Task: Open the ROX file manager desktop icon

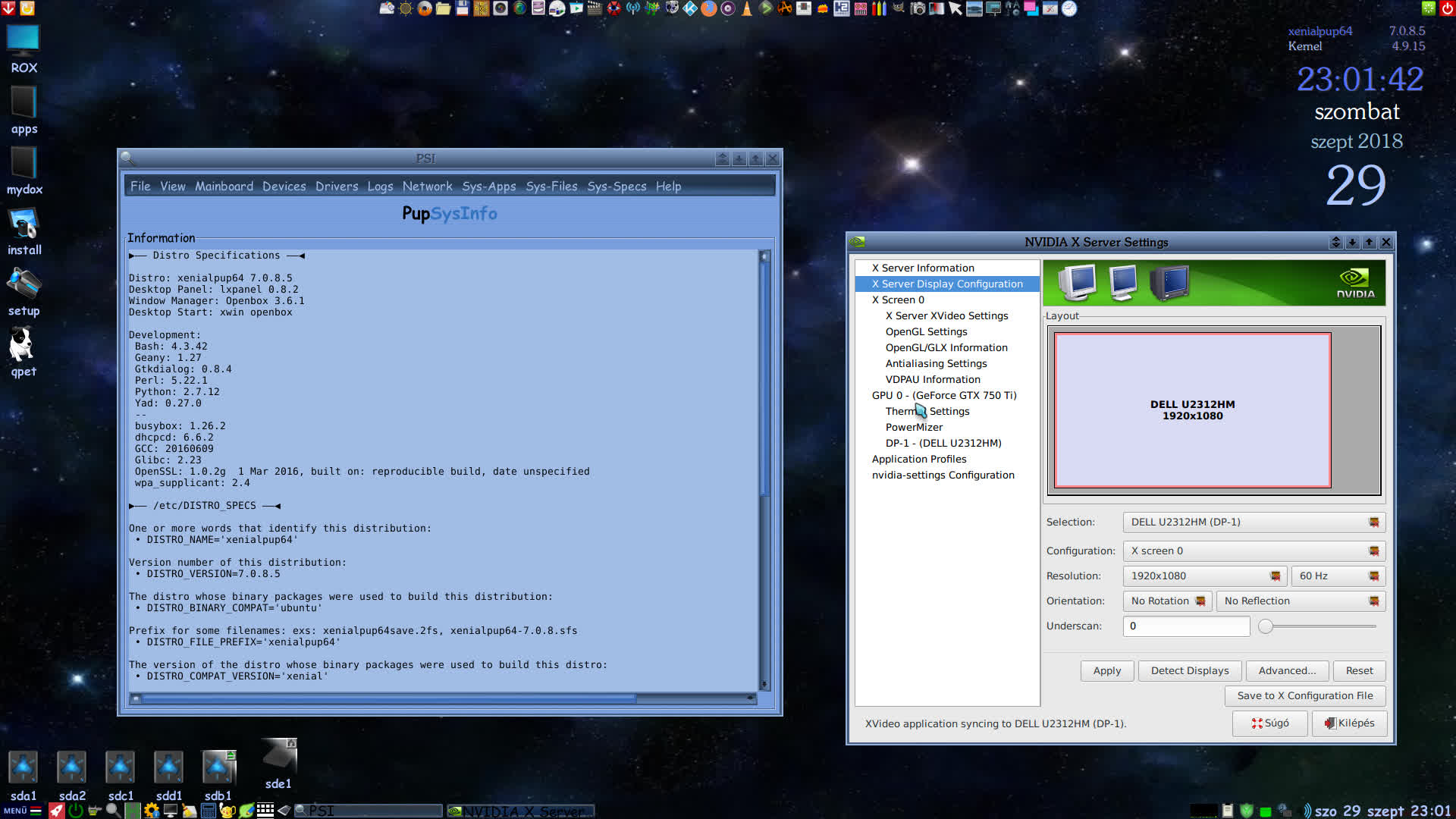Action: click(x=24, y=49)
